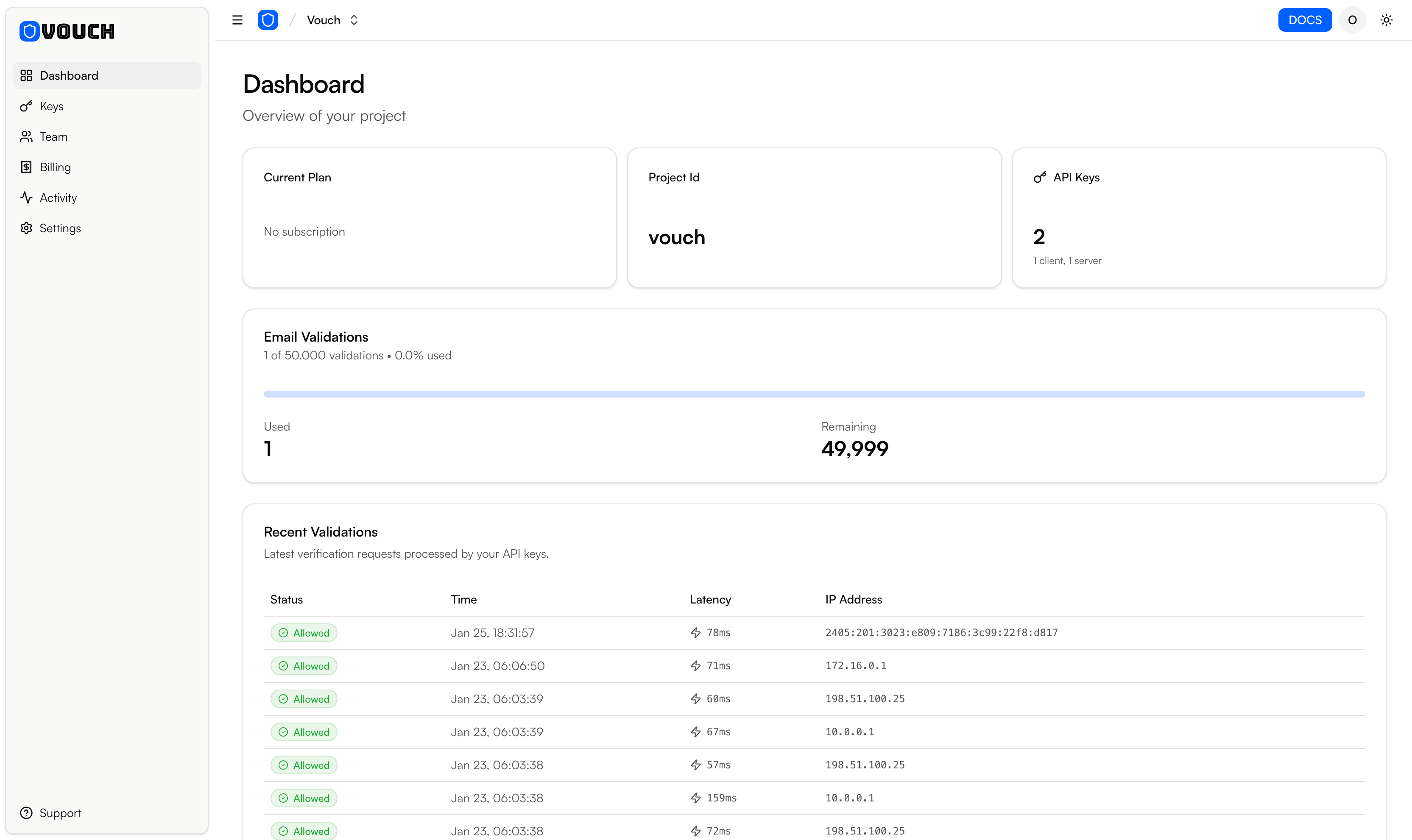
Task: Click the Activity pulse icon in the sidebar
Action: coord(26,197)
